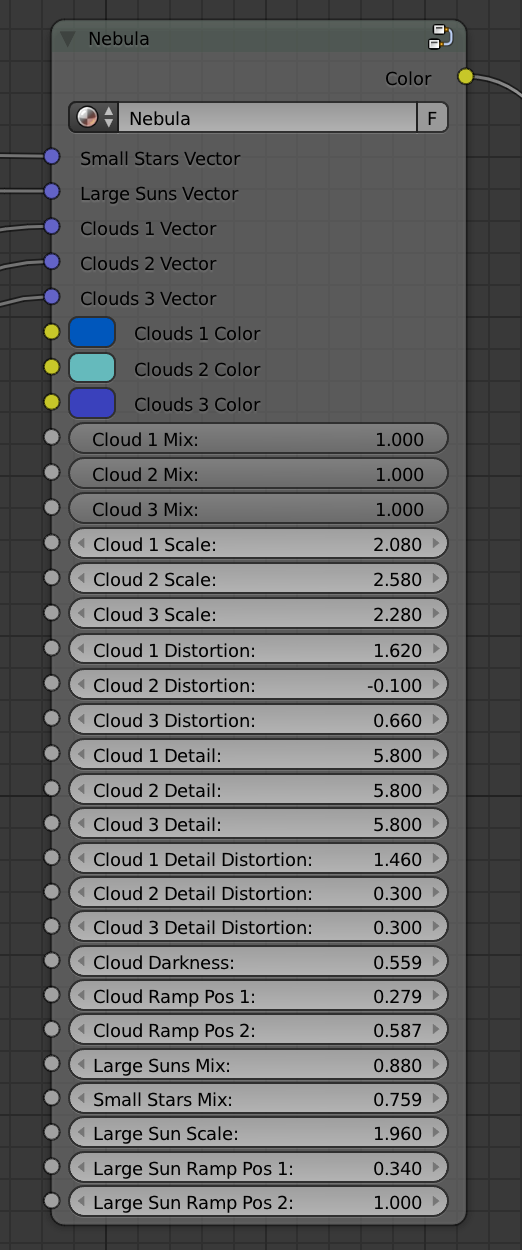
Task: Click the Cloud 1 Mix slider
Action: click(258, 439)
